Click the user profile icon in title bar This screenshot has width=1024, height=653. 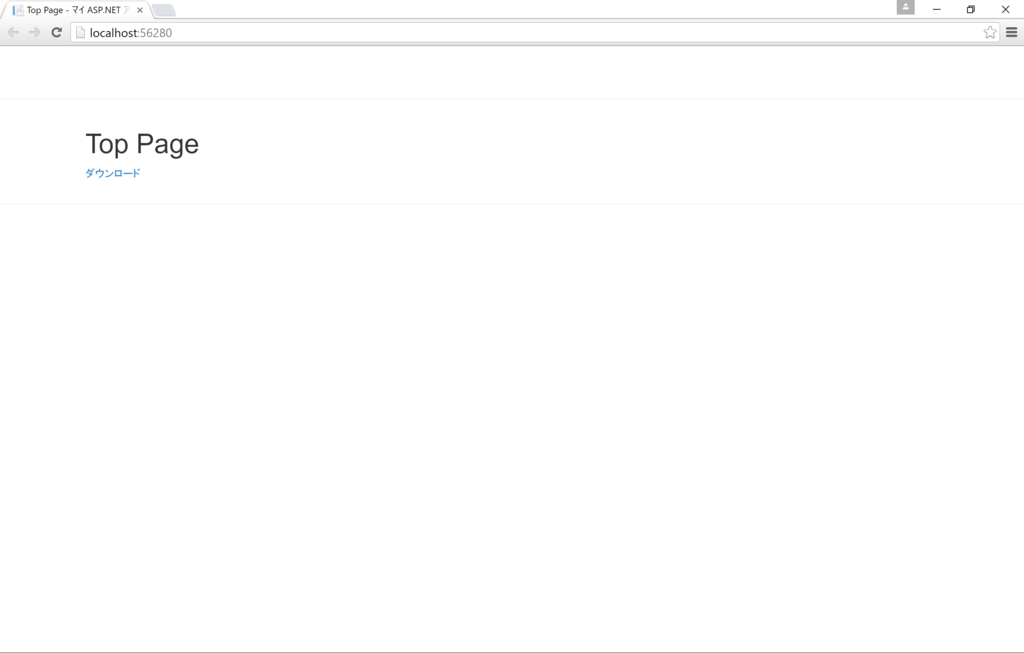[905, 8]
